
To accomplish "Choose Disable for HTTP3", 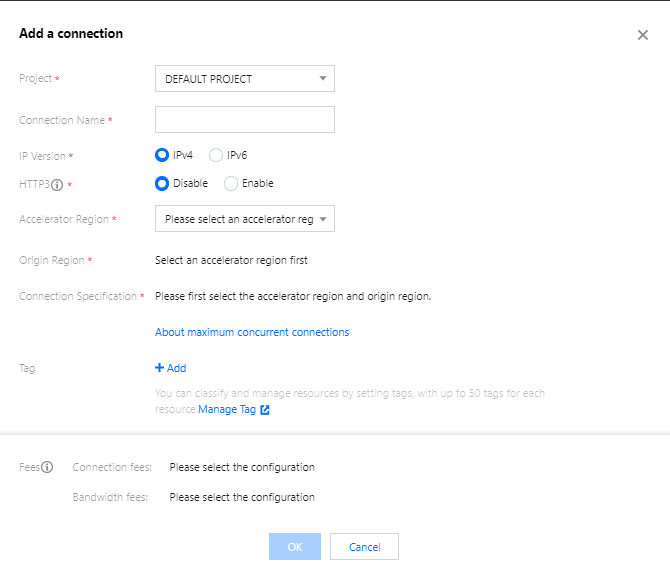I will [x=162, y=183].
